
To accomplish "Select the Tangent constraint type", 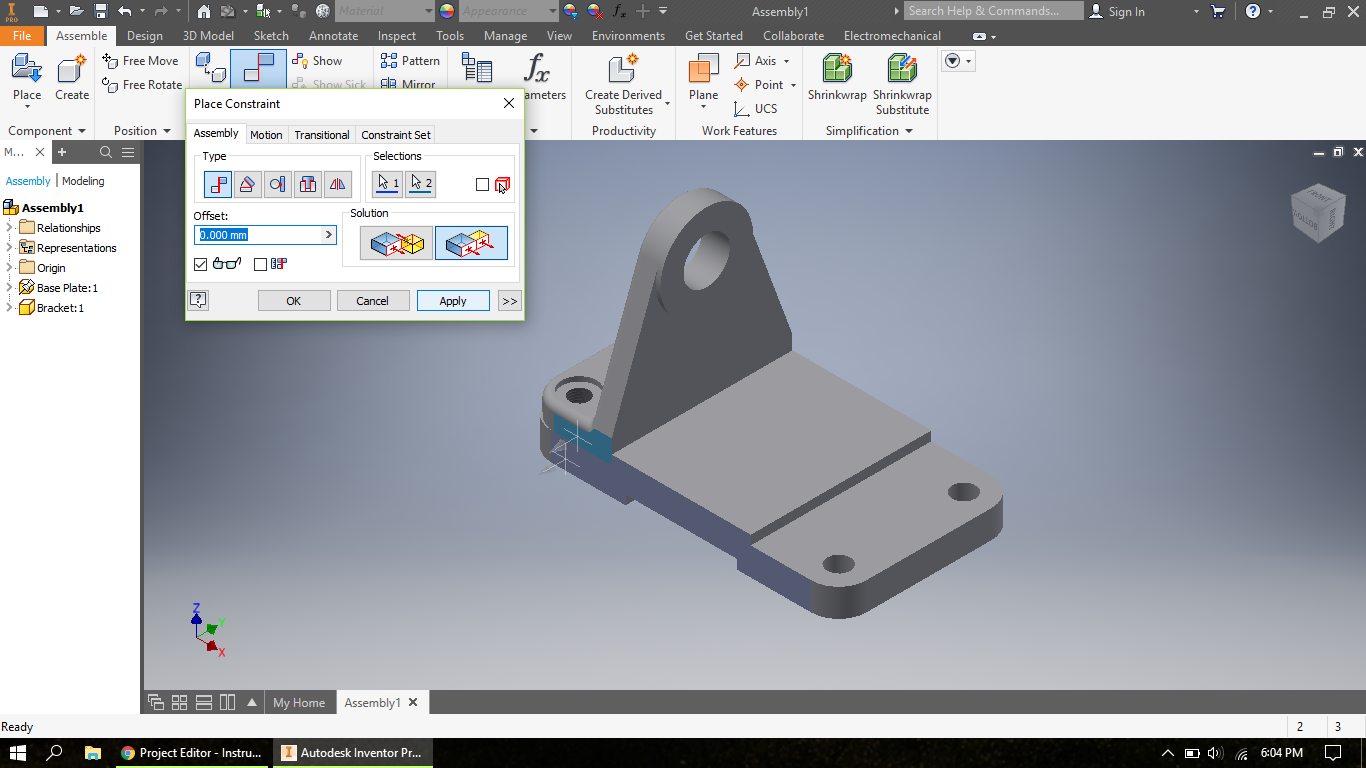I will coord(277,184).
